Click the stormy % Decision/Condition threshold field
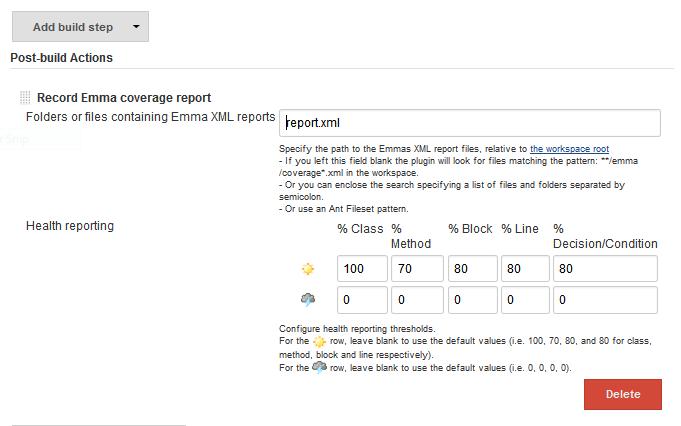681x426 pixels. pyautogui.click(x=605, y=300)
